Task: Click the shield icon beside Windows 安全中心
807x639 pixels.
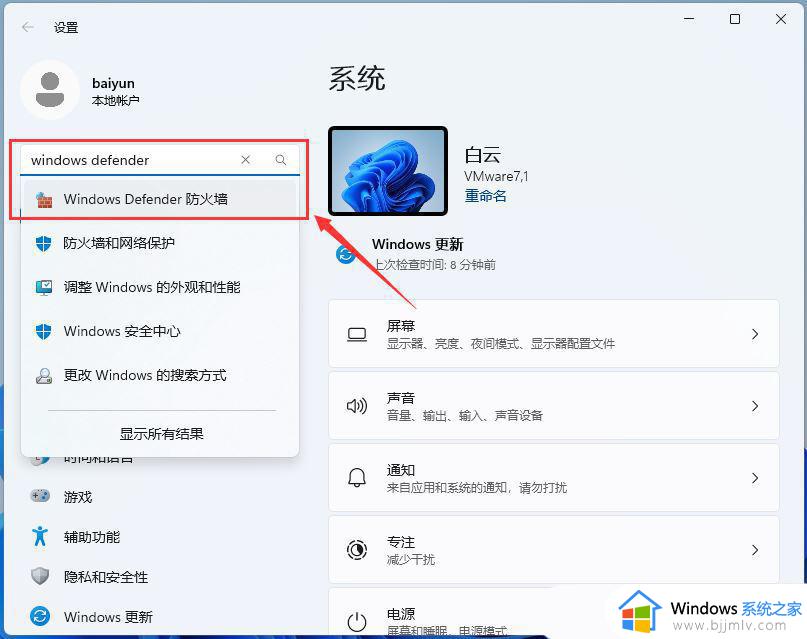Action: [44, 331]
